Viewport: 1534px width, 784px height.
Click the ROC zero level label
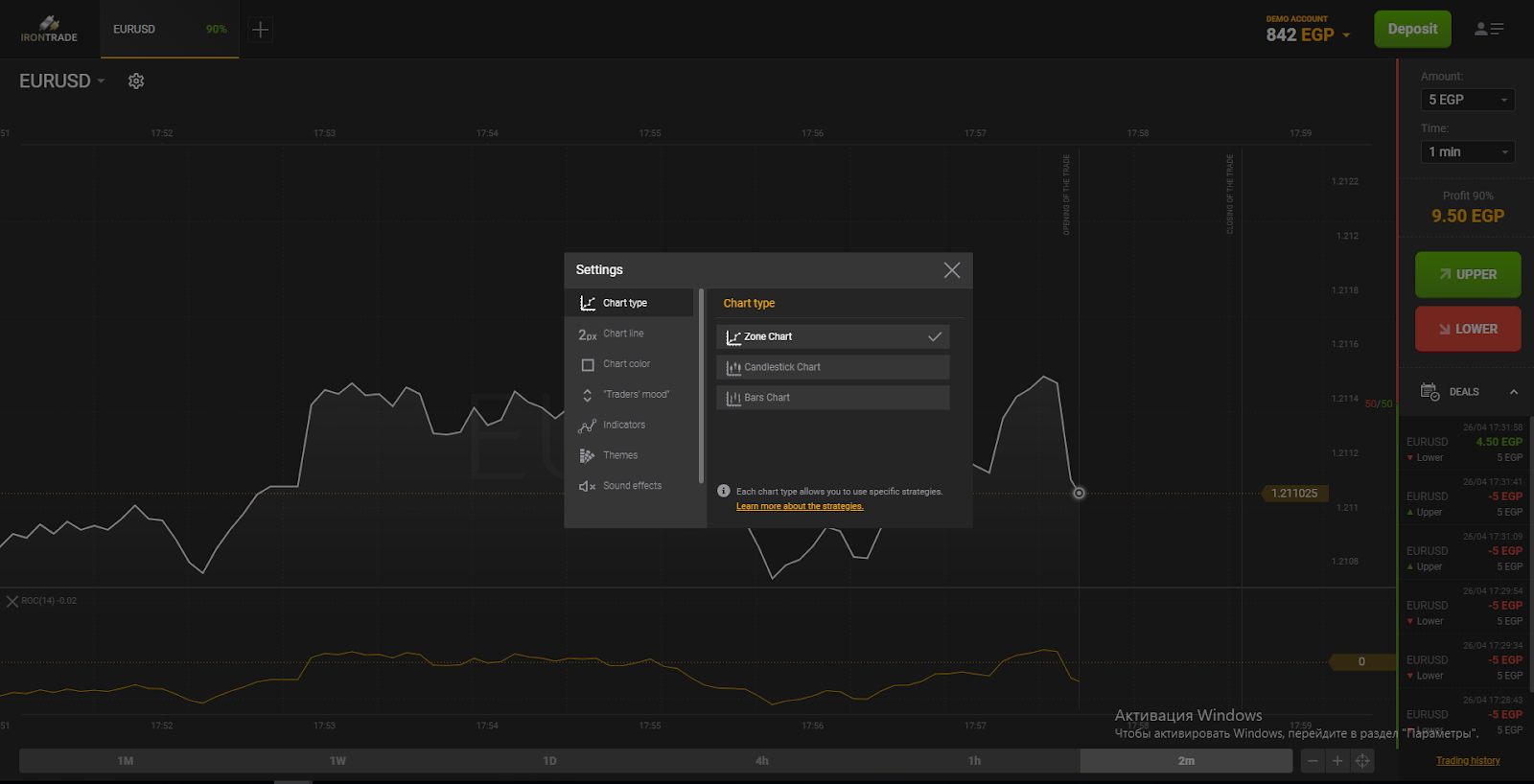pos(1361,662)
